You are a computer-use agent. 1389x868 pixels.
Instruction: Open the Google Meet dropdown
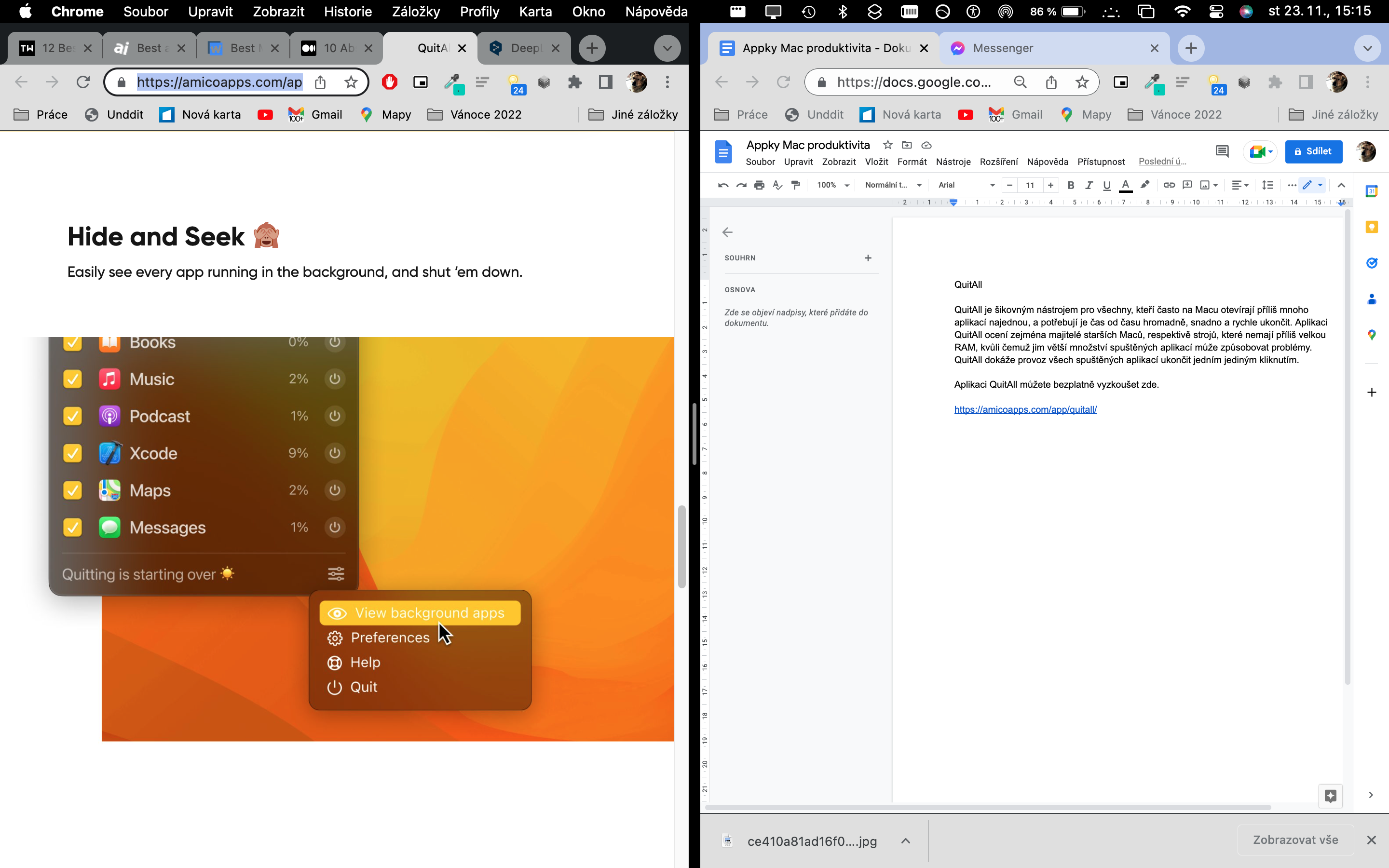click(x=1260, y=151)
